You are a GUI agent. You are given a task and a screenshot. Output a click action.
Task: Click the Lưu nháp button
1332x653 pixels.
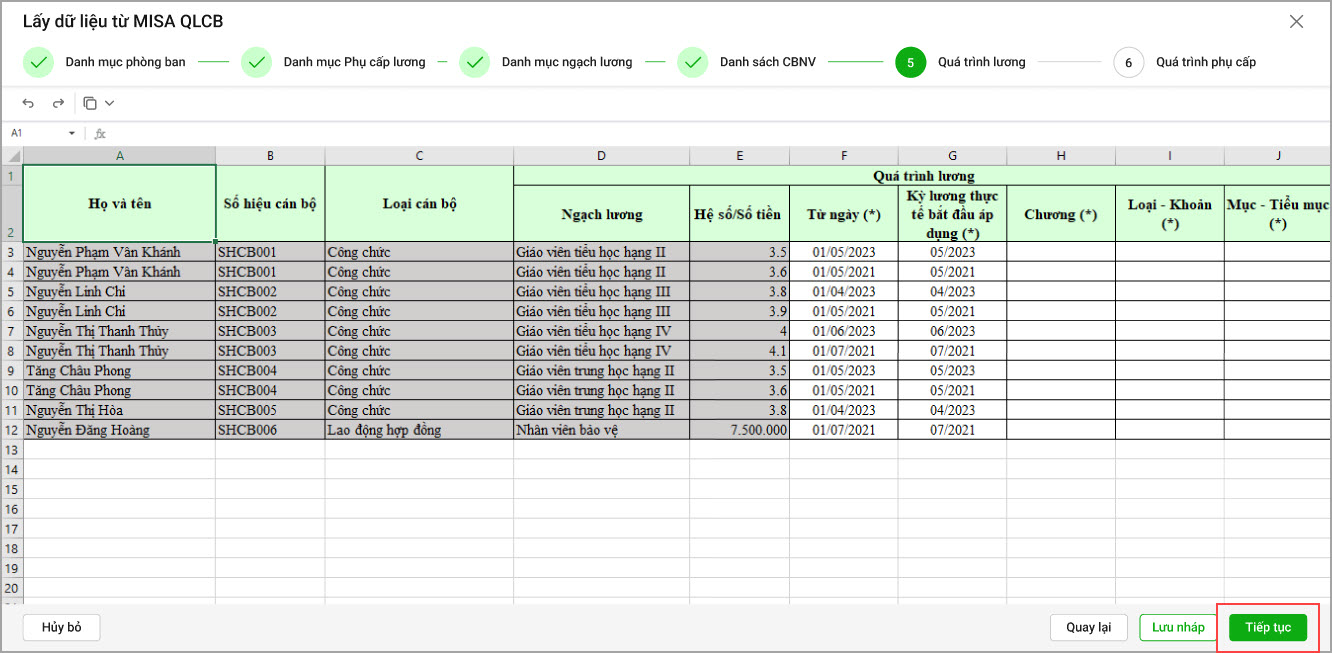click(1178, 627)
